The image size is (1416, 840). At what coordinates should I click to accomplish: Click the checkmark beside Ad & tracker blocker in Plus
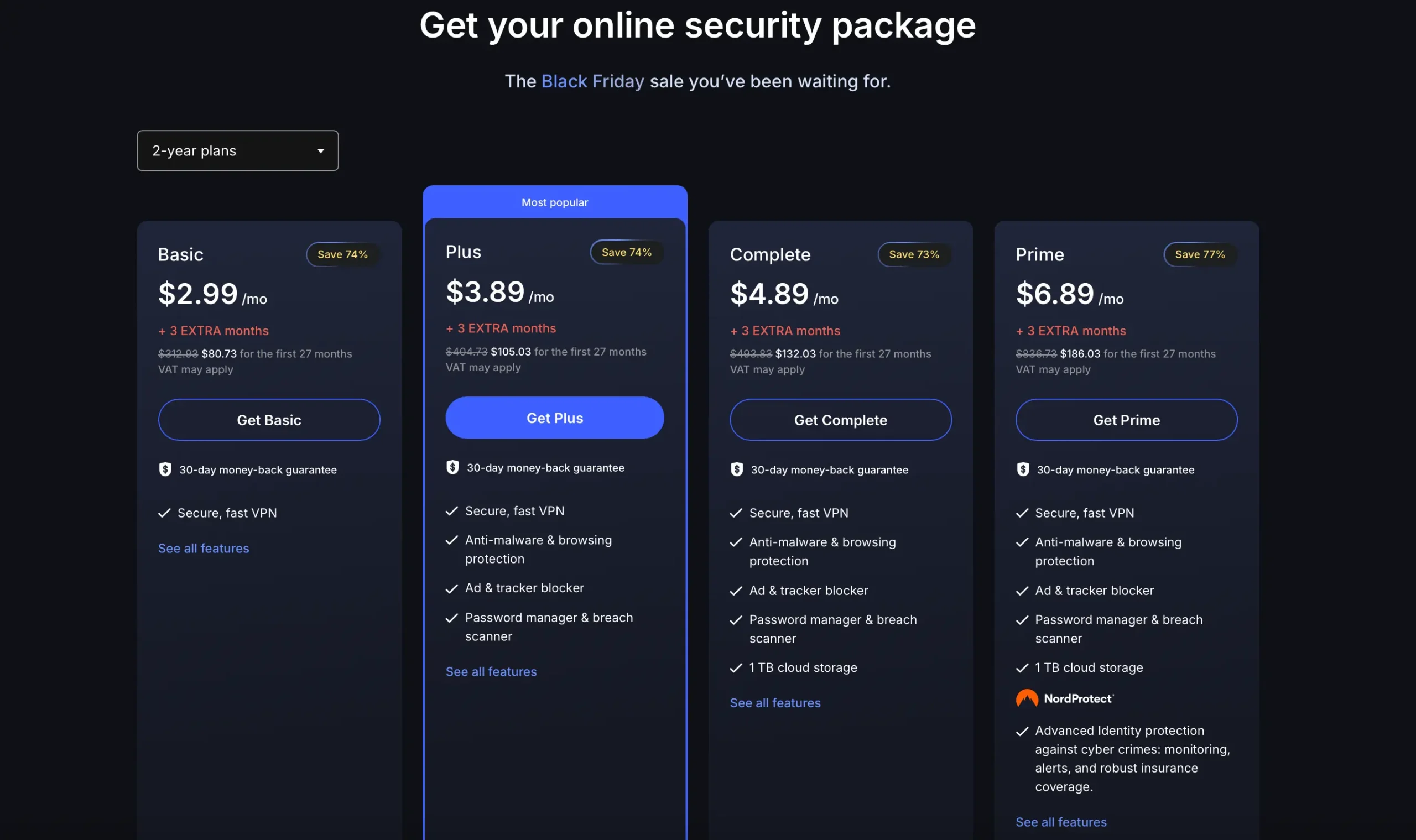[x=451, y=587]
